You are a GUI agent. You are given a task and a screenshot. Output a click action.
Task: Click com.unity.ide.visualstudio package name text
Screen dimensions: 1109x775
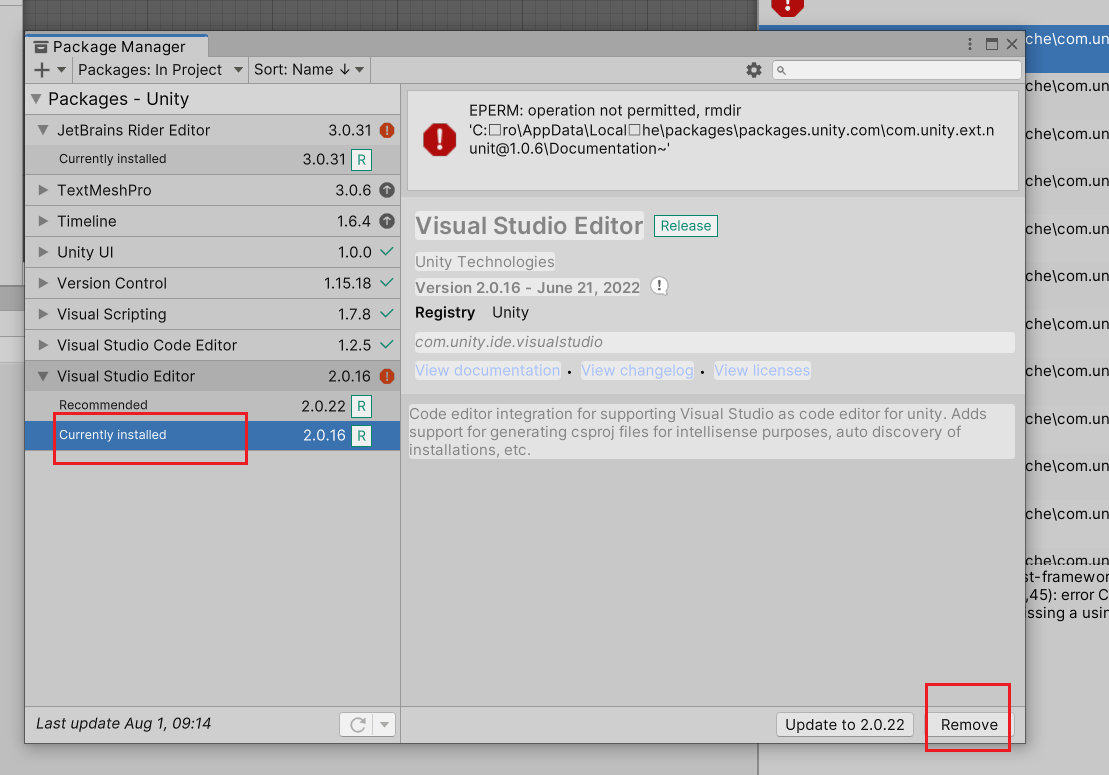click(509, 342)
